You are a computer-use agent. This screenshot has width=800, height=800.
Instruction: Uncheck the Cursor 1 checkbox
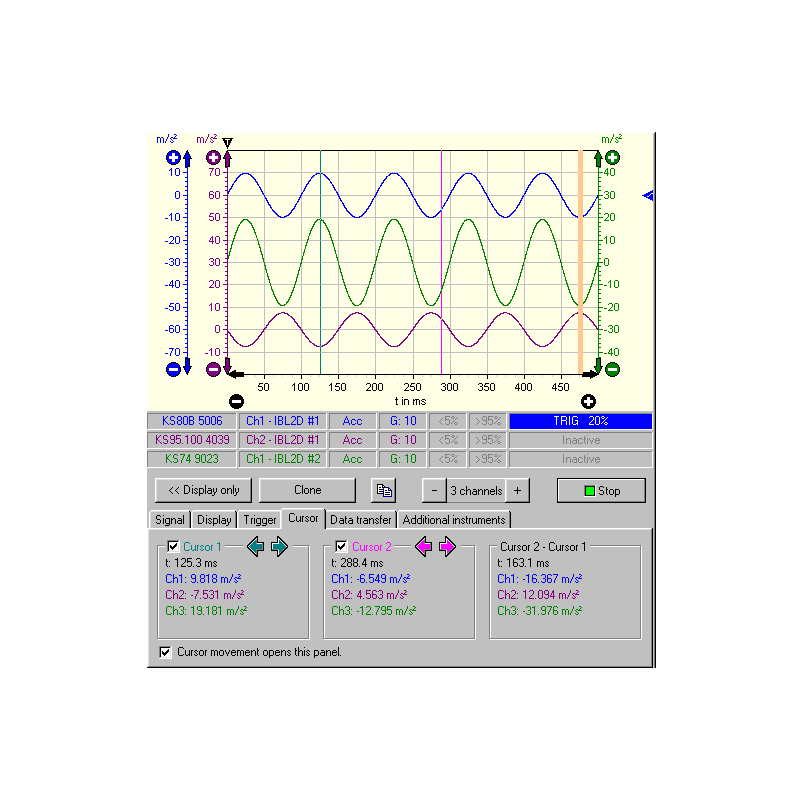173,547
